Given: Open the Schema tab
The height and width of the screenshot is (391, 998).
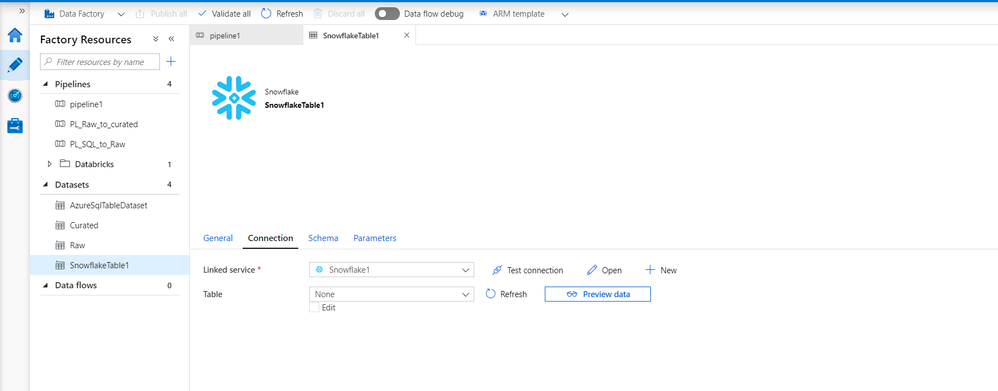Looking at the screenshot, I should 323,238.
